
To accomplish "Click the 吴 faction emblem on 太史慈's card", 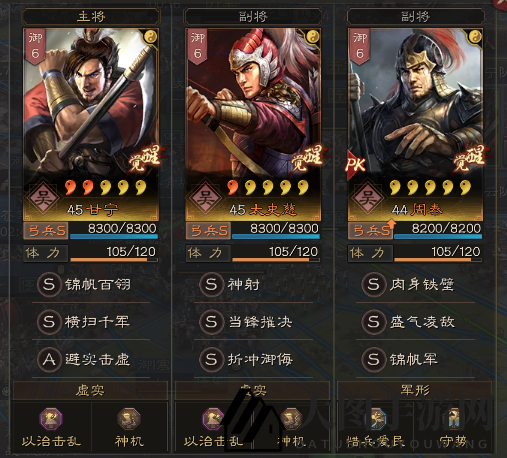I will [x=205, y=198].
